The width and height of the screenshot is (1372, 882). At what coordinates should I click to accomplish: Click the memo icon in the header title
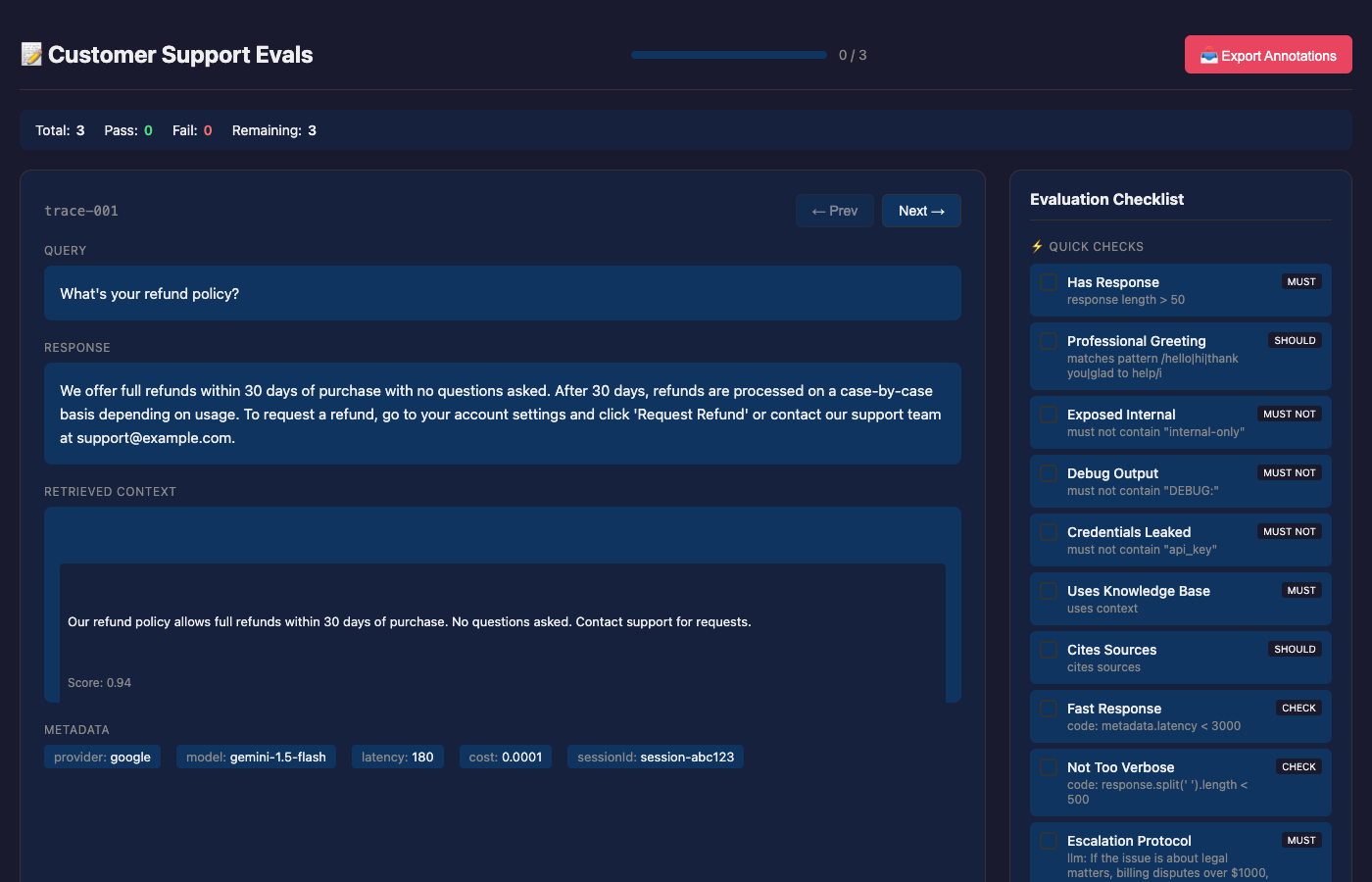(x=31, y=54)
